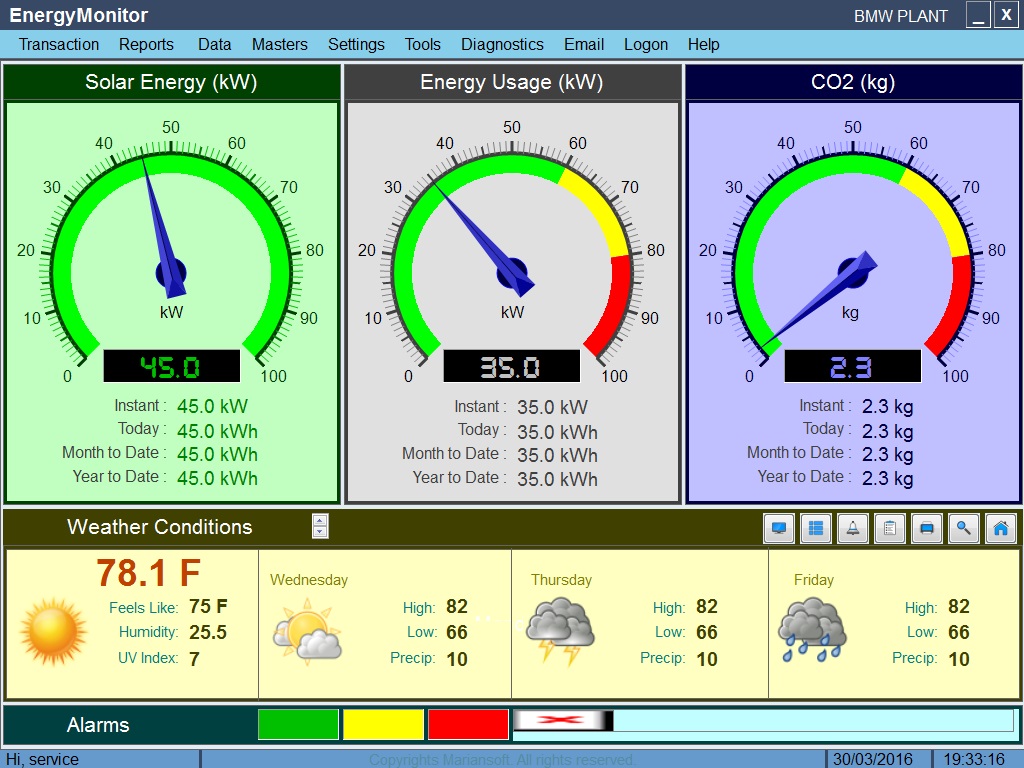
Task: Click the magnifier search icon
Action: coord(963,528)
